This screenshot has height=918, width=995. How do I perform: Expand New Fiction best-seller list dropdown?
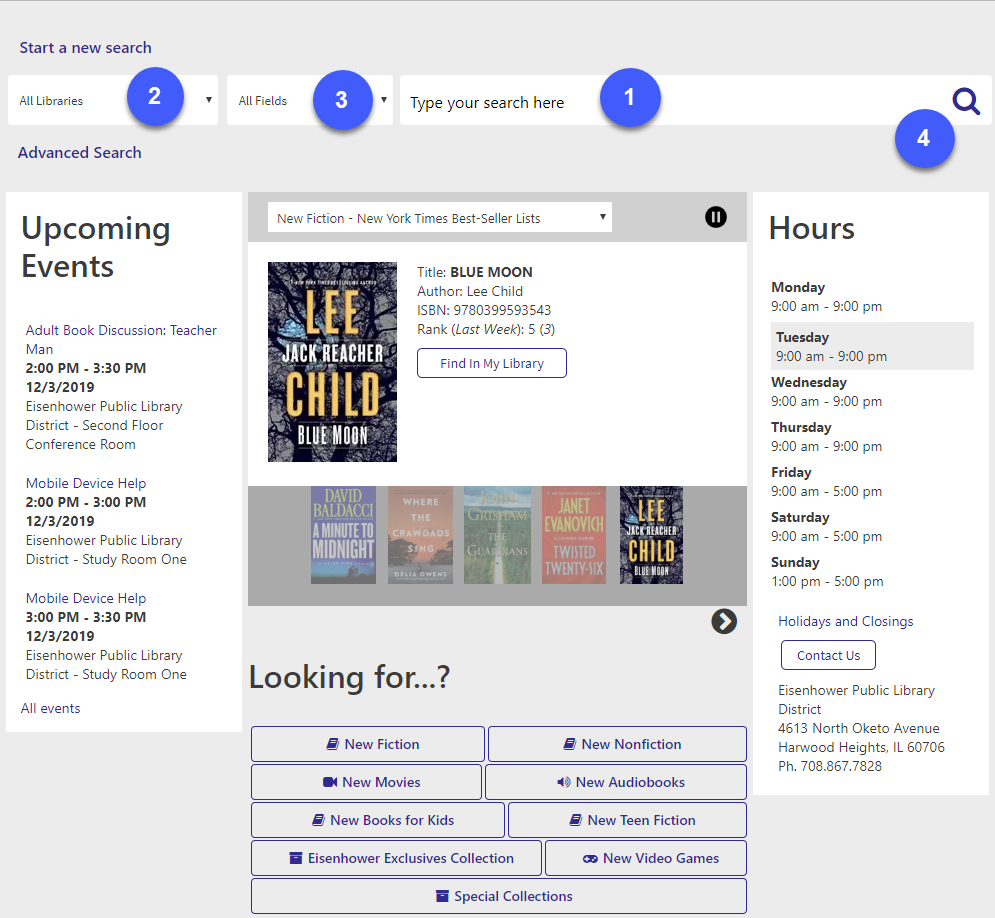(440, 218)
